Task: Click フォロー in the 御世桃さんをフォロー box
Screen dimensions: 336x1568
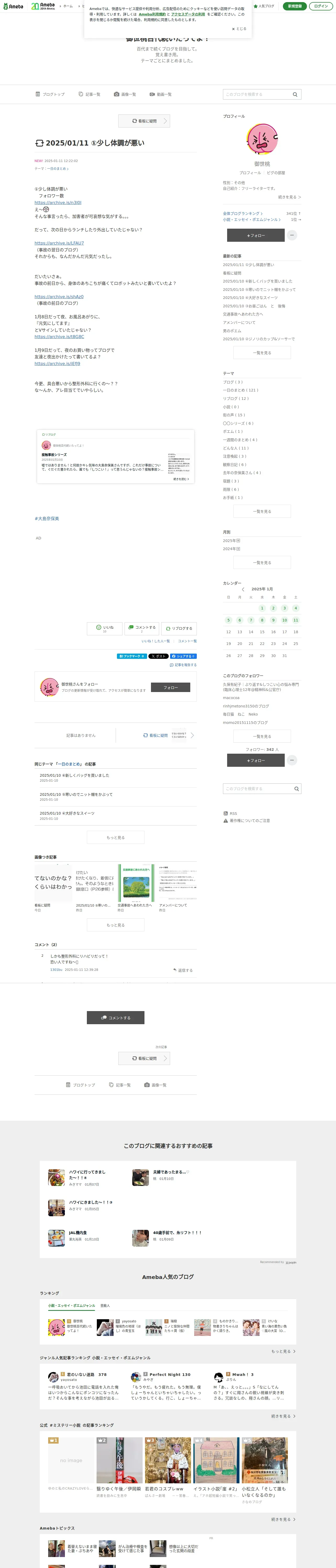Action: [170, 687]
